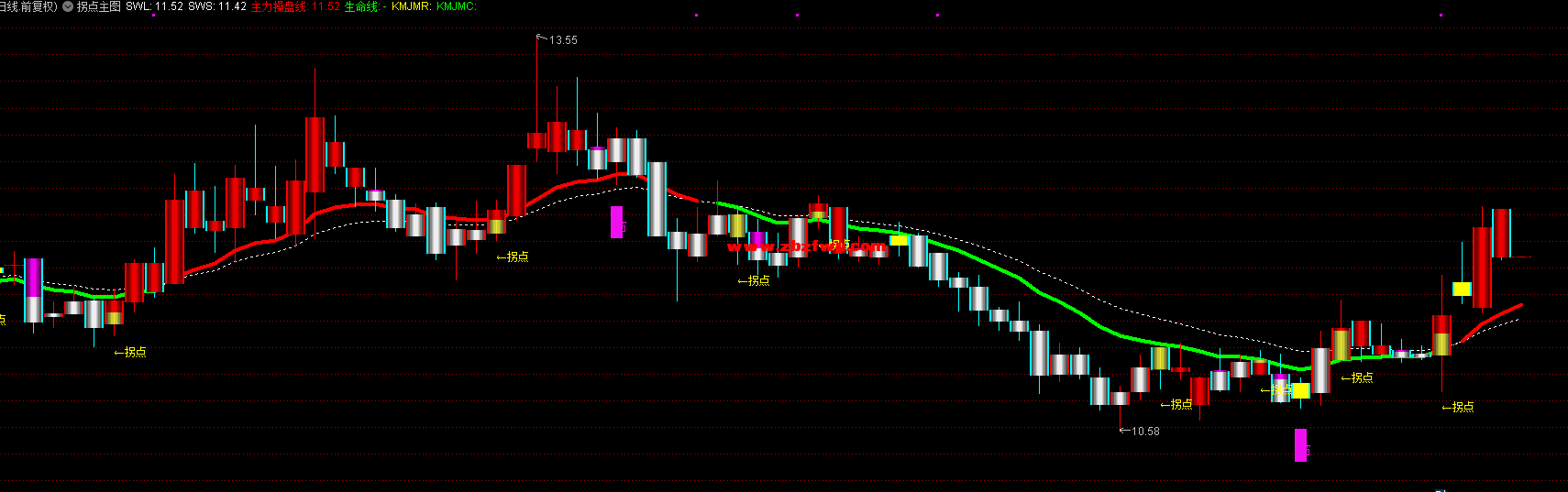Click the 拐点 label beneath the watermark
This screenshot has width=1568, height=492.
[754, 280]
